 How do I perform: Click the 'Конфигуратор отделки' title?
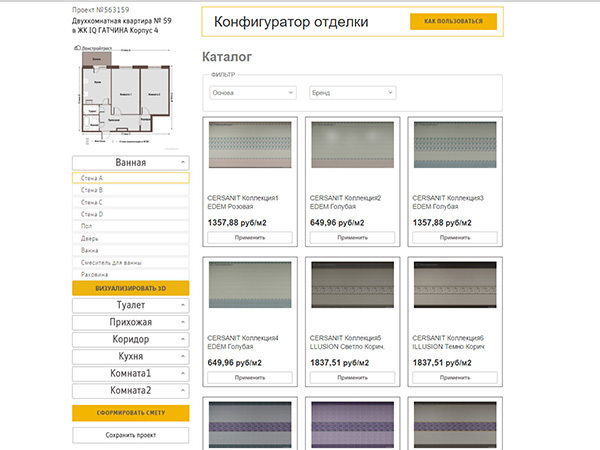tap(291, 22)
